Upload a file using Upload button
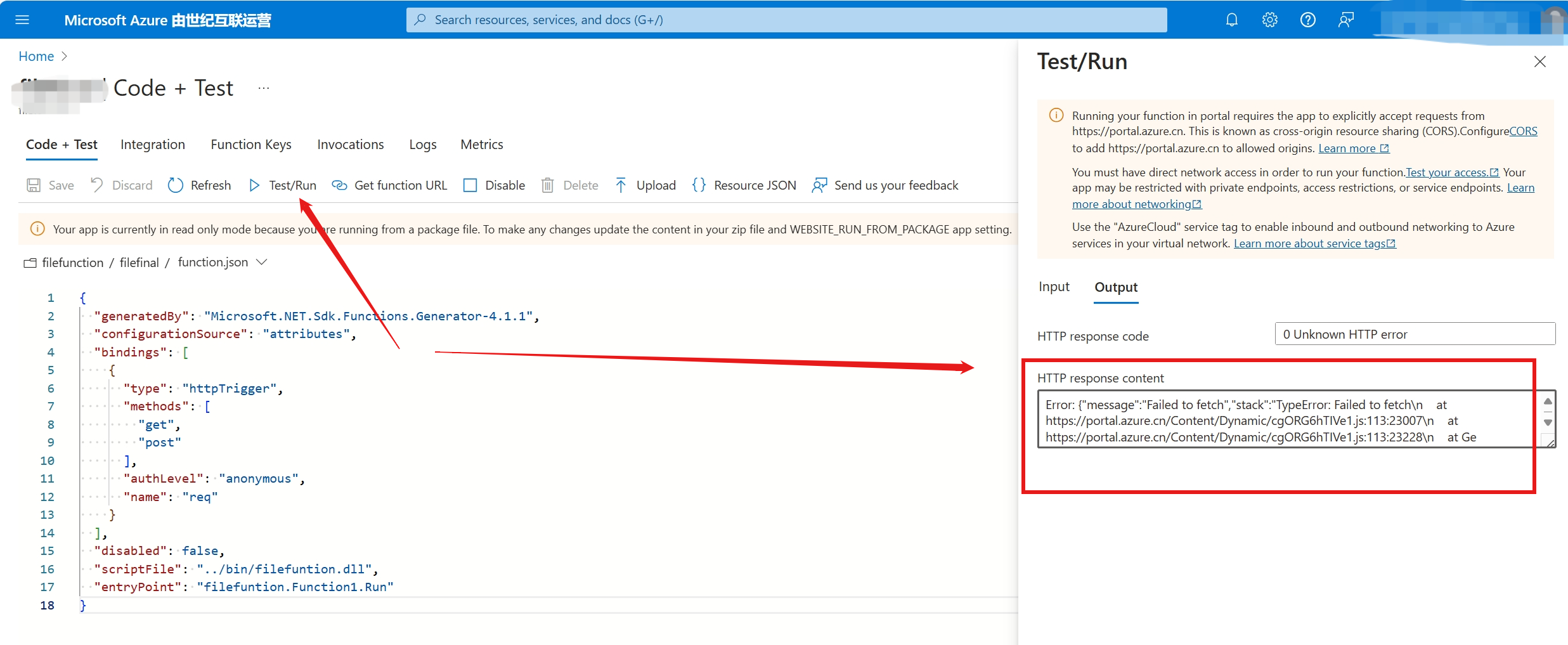This screenshot has height=645, width=1568. click(x=645, y=185)
